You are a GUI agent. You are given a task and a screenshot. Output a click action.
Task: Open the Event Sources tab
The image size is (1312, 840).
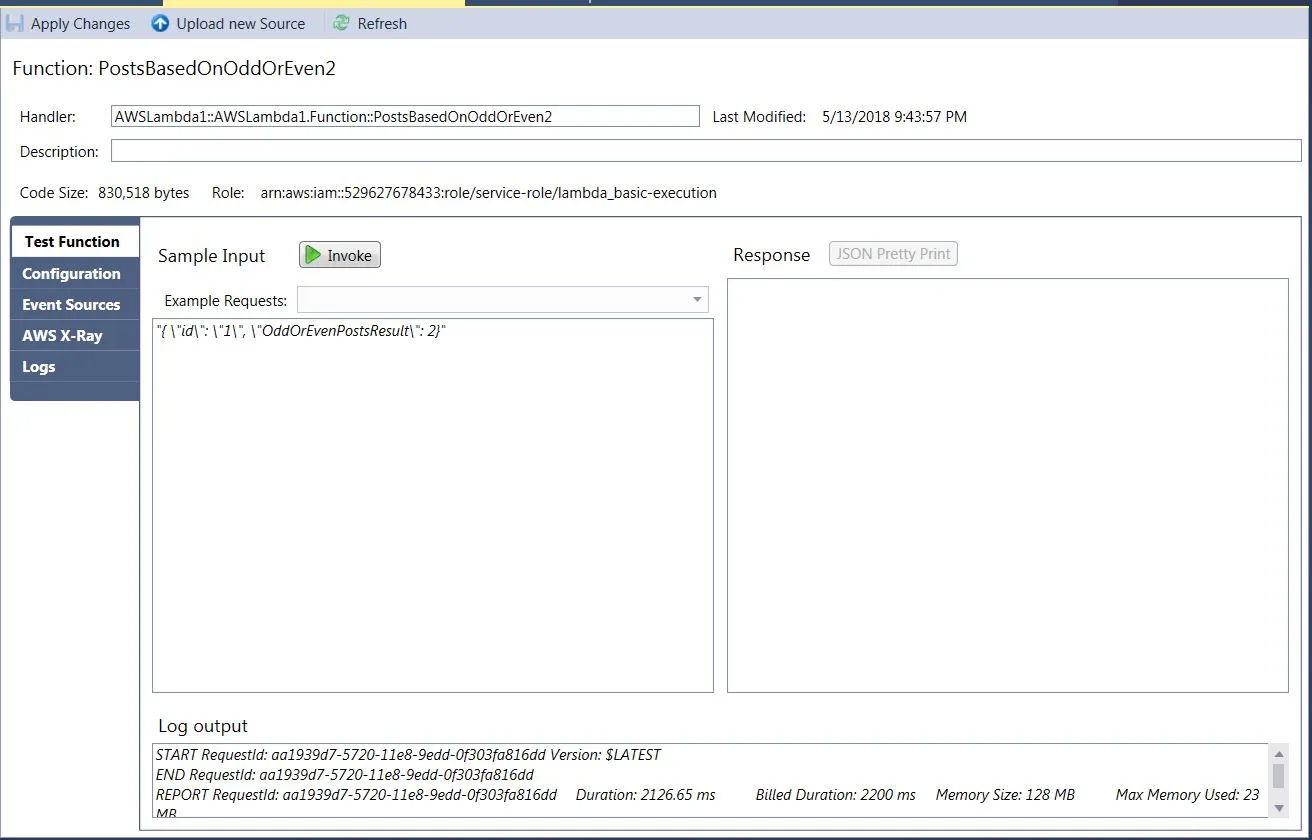pyautogui.click(x=74, y=304)
